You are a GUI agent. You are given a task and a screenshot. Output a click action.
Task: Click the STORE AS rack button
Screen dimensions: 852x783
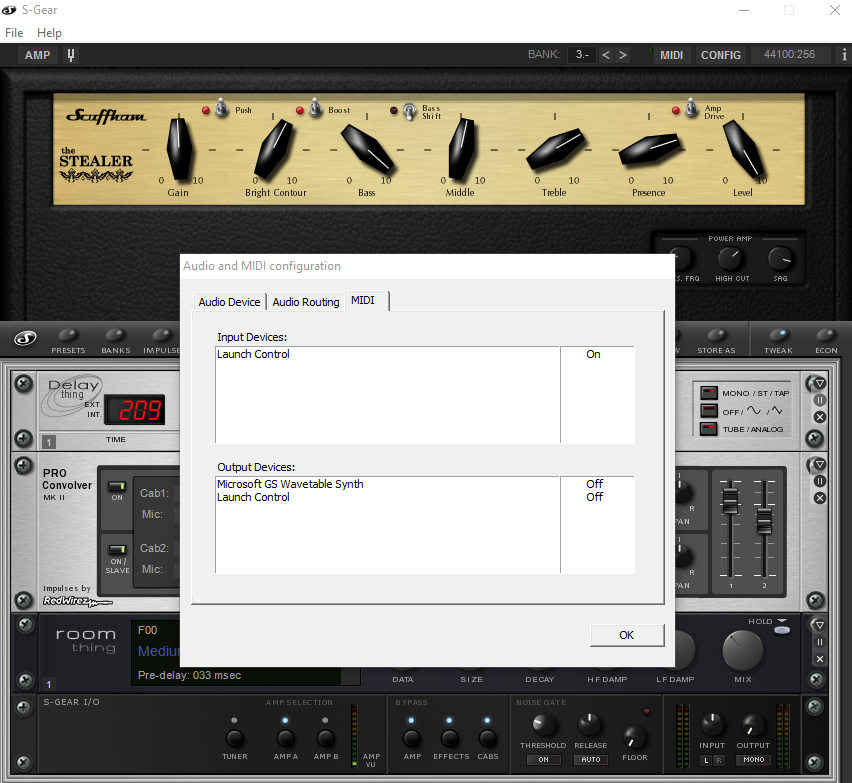(x=716, y=341)
